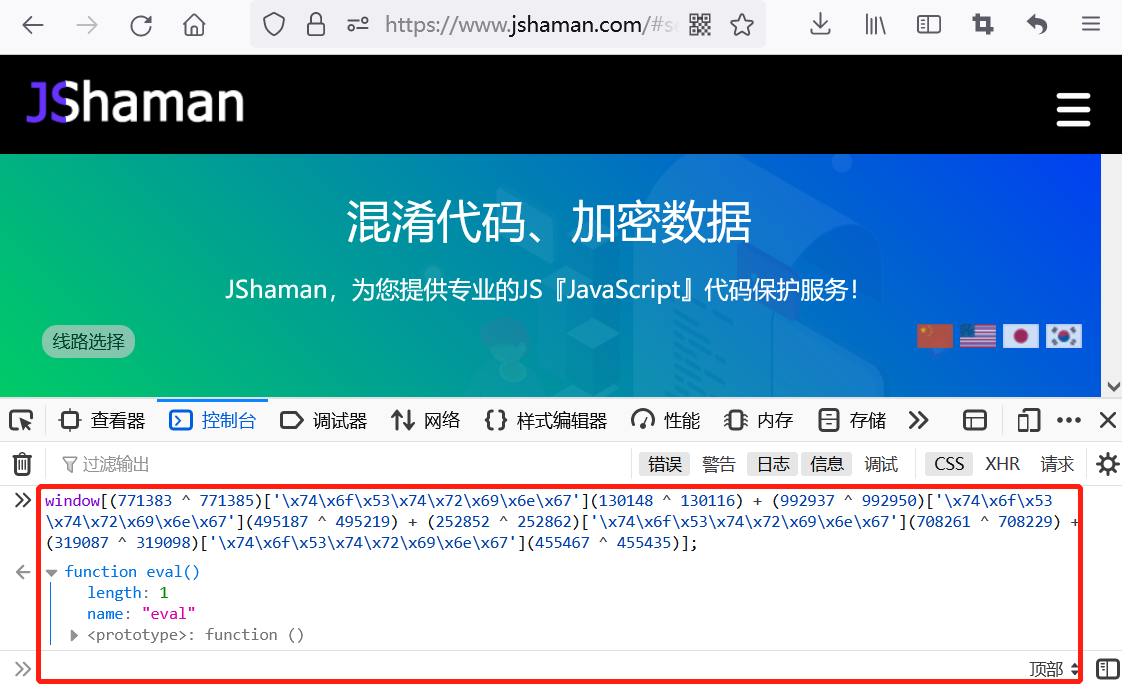This screenshot has width=1122, height=685.
Task: Toggle the 错误 errors filter
Action: pyautogui.click(x=665, y=465)
